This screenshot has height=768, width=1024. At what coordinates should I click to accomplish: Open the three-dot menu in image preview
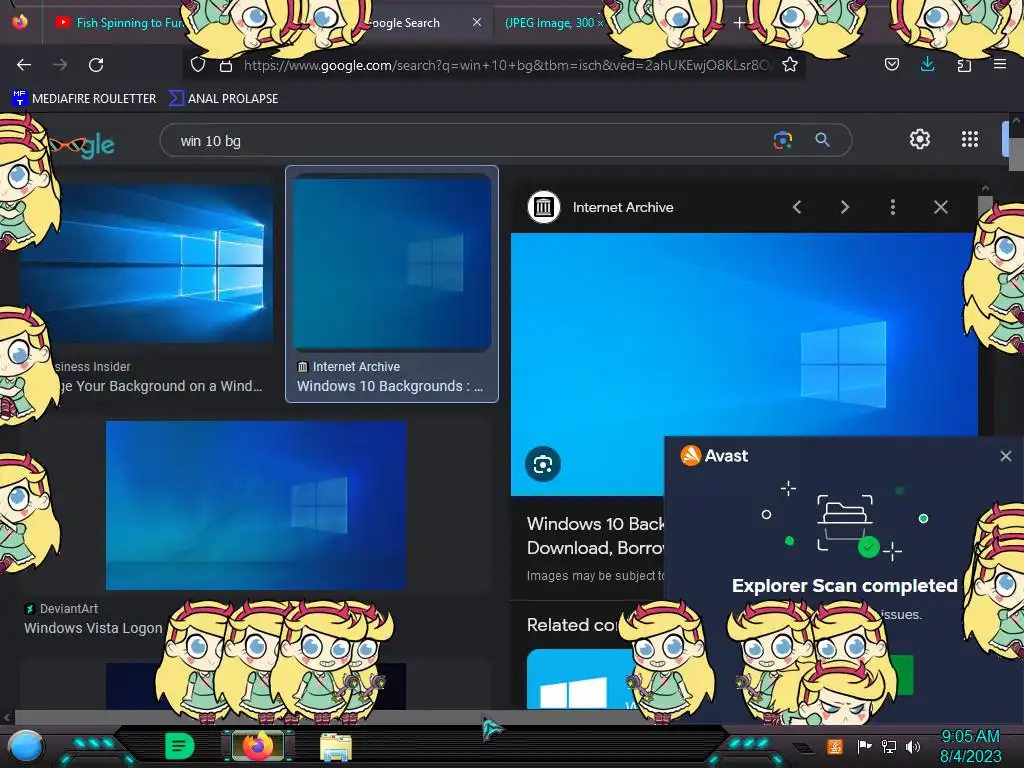coord(893,207)
